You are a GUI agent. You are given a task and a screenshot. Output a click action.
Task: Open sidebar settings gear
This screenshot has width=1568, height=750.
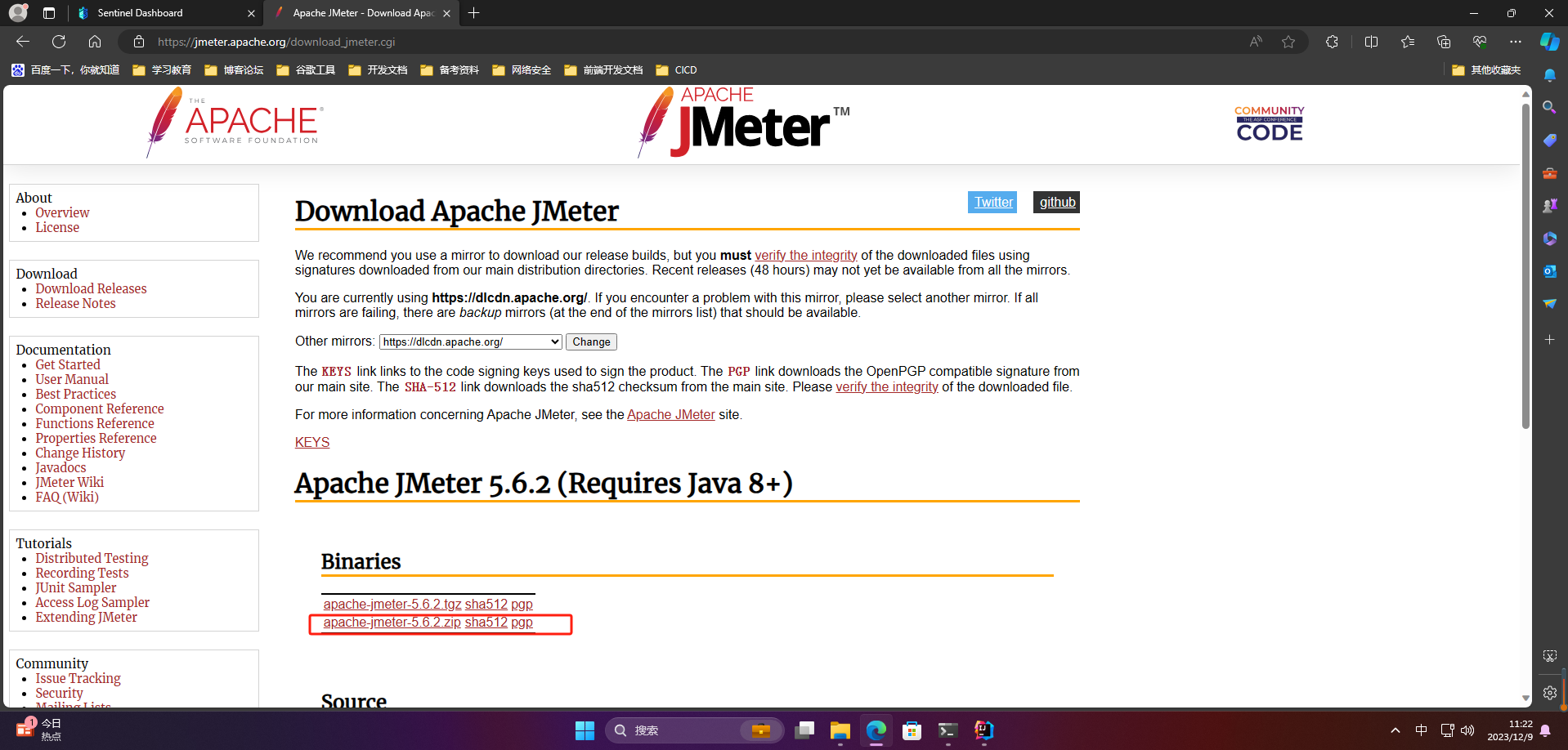[x=1550, y=693]
